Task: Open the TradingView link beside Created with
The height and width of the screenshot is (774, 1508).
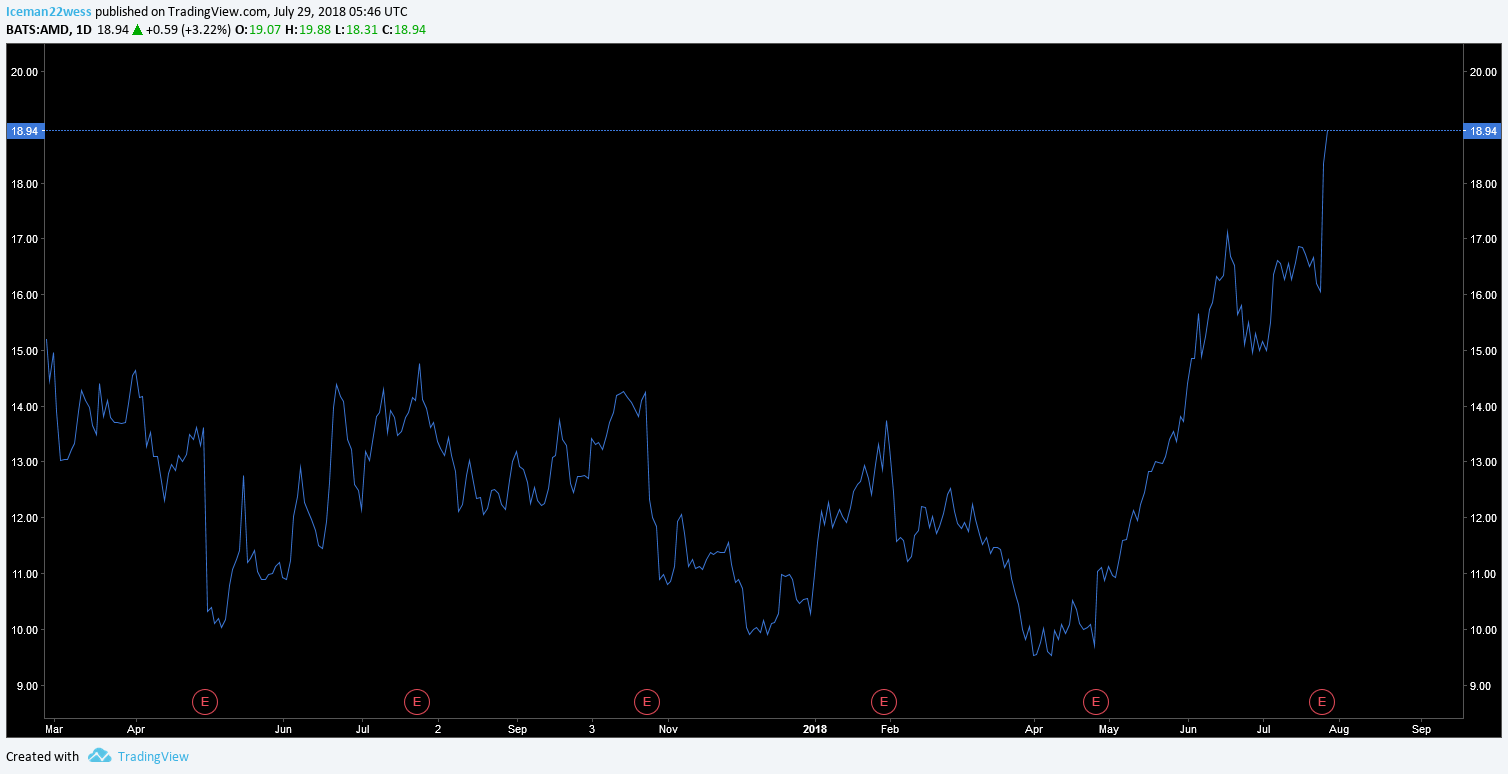Action: coord(153,757)
